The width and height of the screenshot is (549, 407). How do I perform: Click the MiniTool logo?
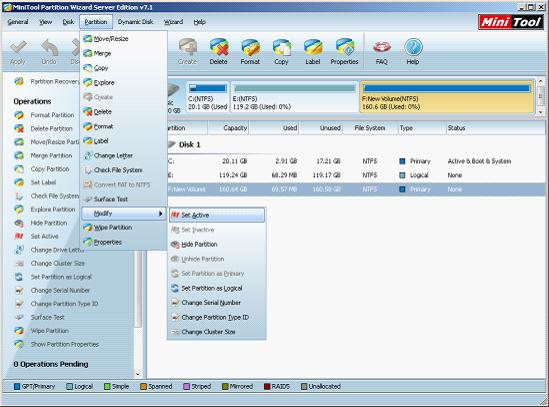[510, 22]
